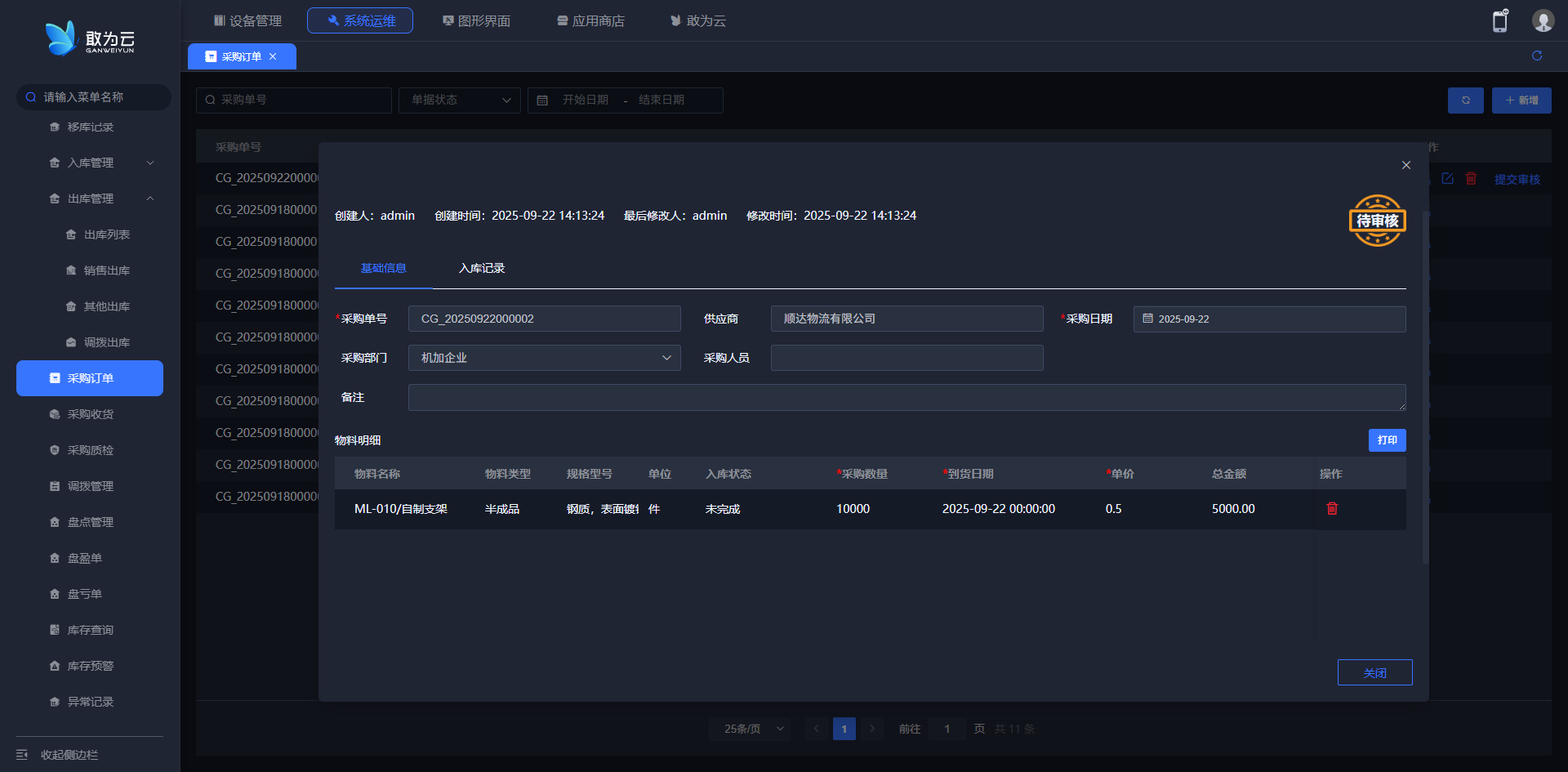Open the 采购收货 sidebar item

point(90,414)
